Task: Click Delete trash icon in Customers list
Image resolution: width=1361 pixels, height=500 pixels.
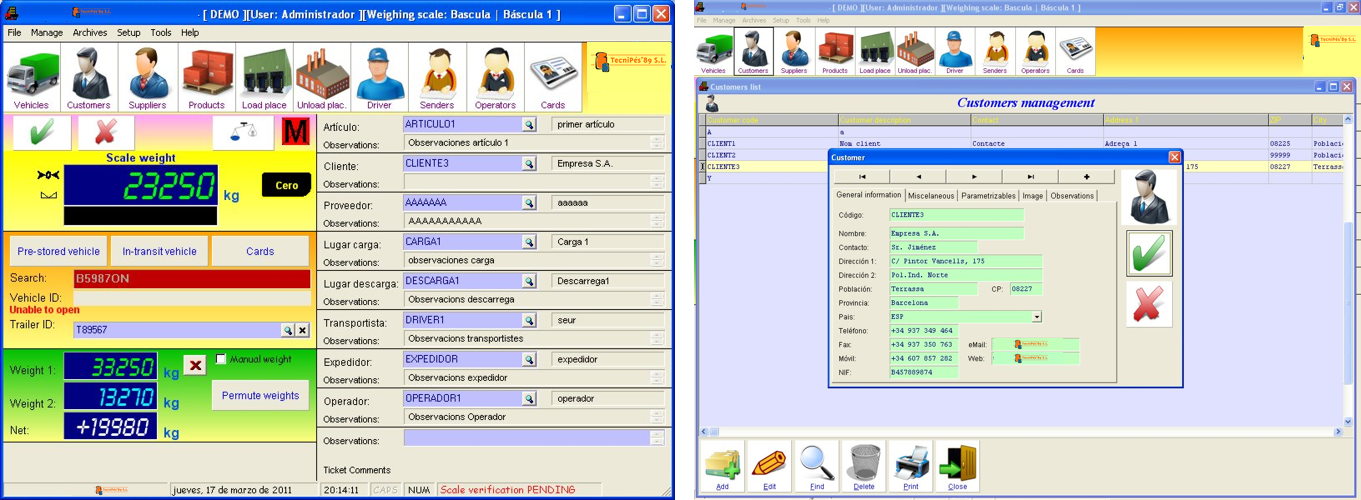Action: coord(864,467)
